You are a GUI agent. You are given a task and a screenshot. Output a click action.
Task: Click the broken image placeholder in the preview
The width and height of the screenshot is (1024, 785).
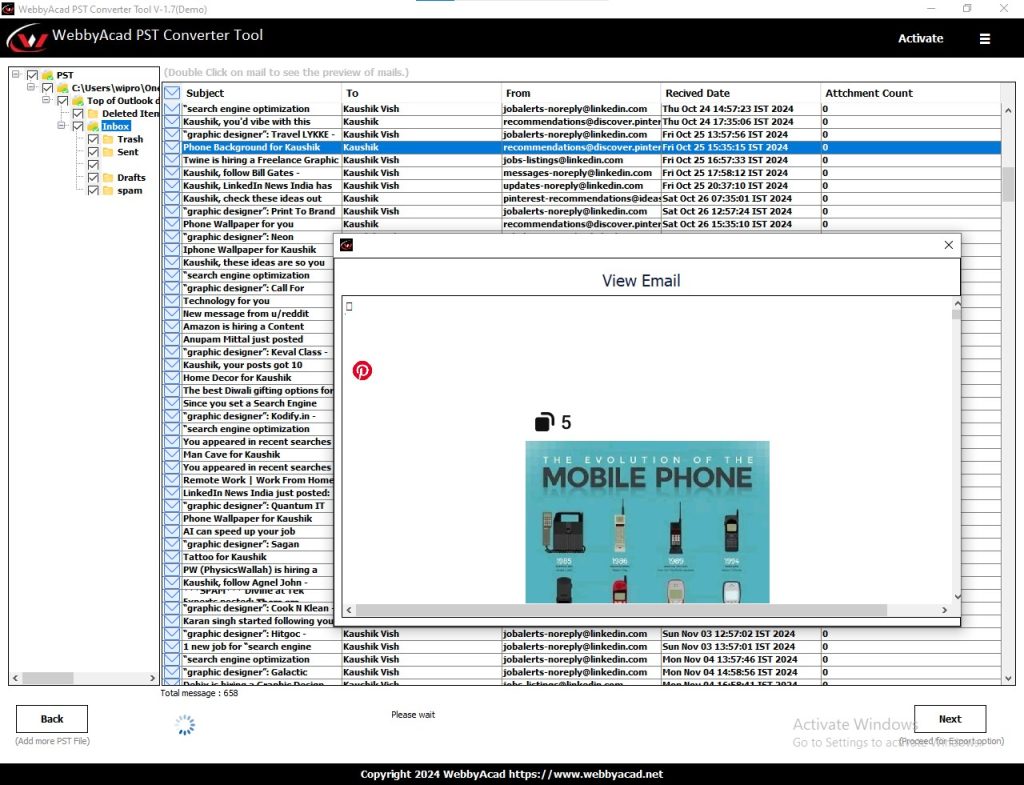349,306
